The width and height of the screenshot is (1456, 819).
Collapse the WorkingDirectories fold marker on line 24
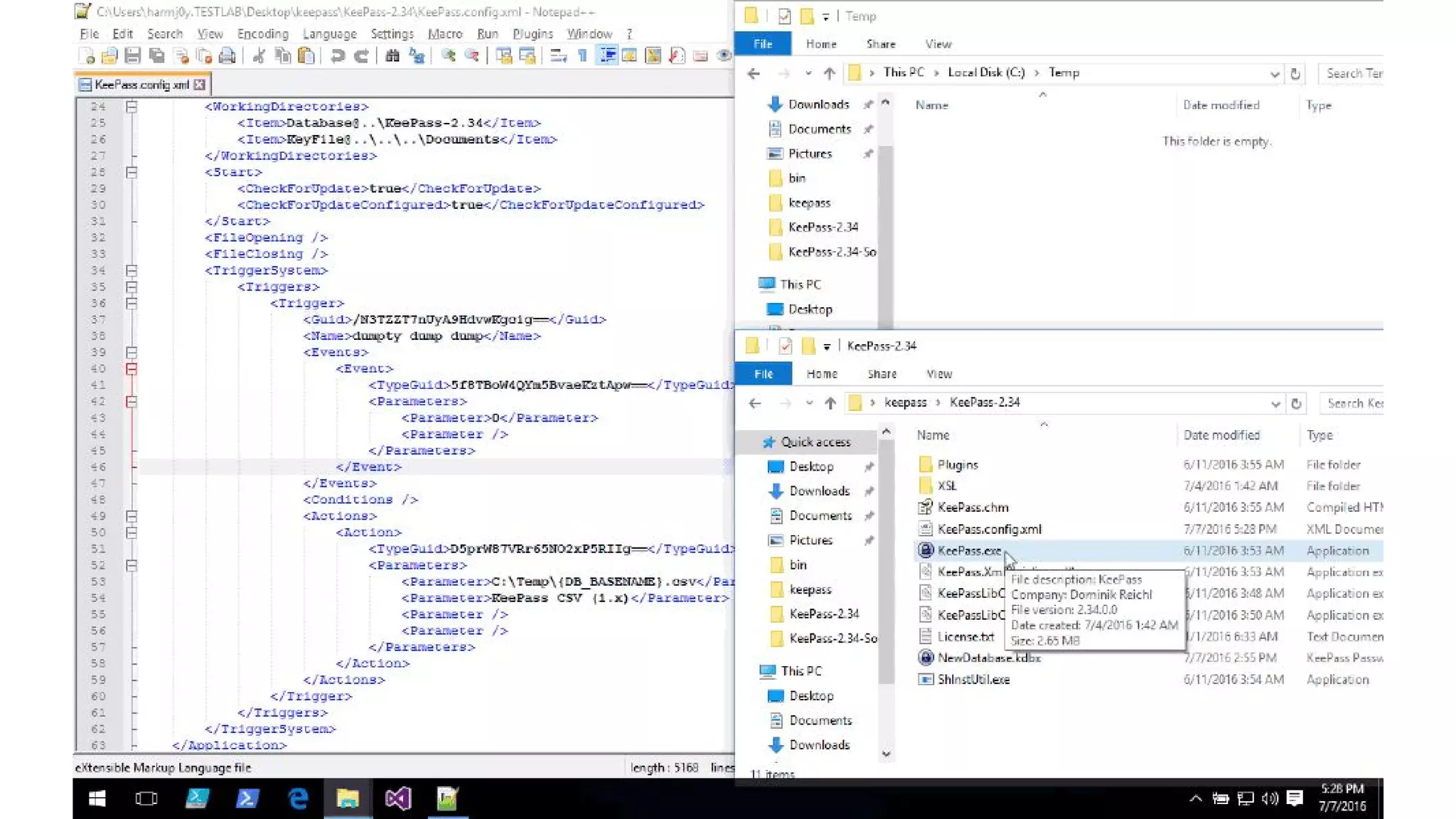(132, 107)
